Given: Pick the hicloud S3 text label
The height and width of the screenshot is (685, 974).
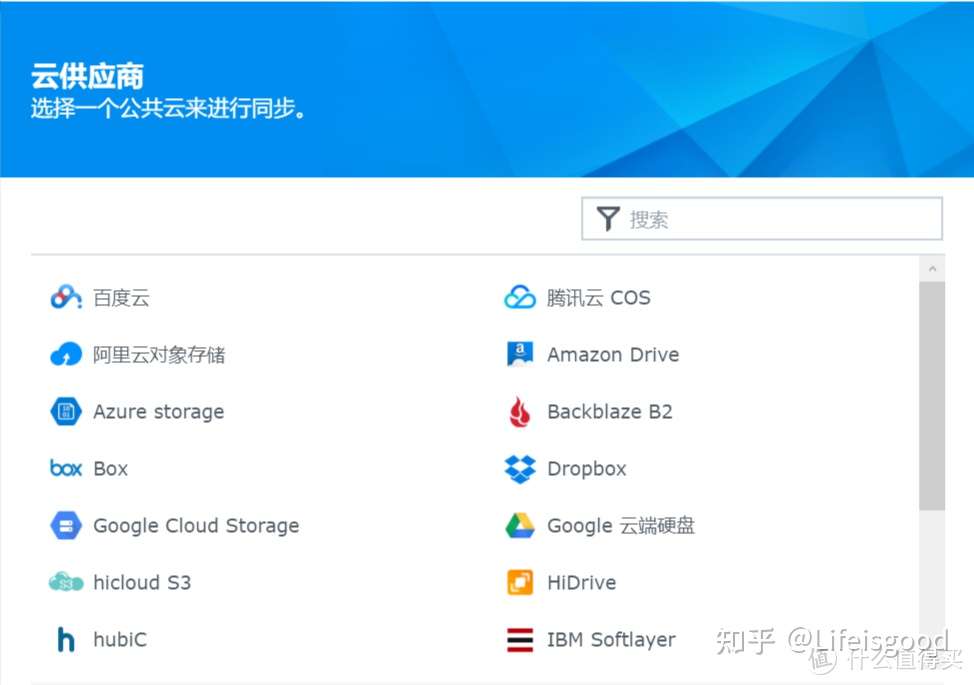Looking at the screenshot, I should (142, 583).
